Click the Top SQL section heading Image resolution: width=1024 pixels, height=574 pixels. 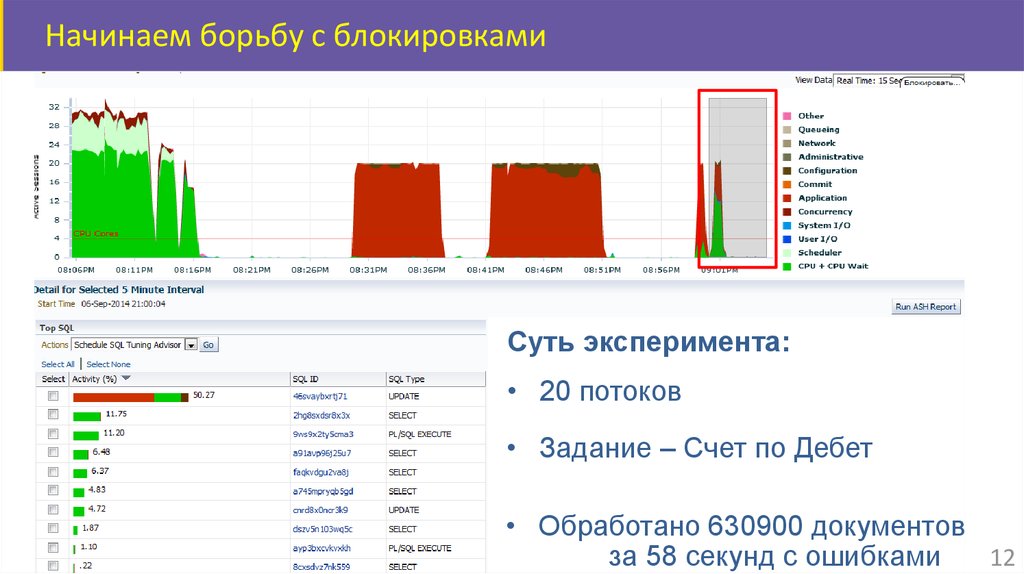click(x=57, y=328)
